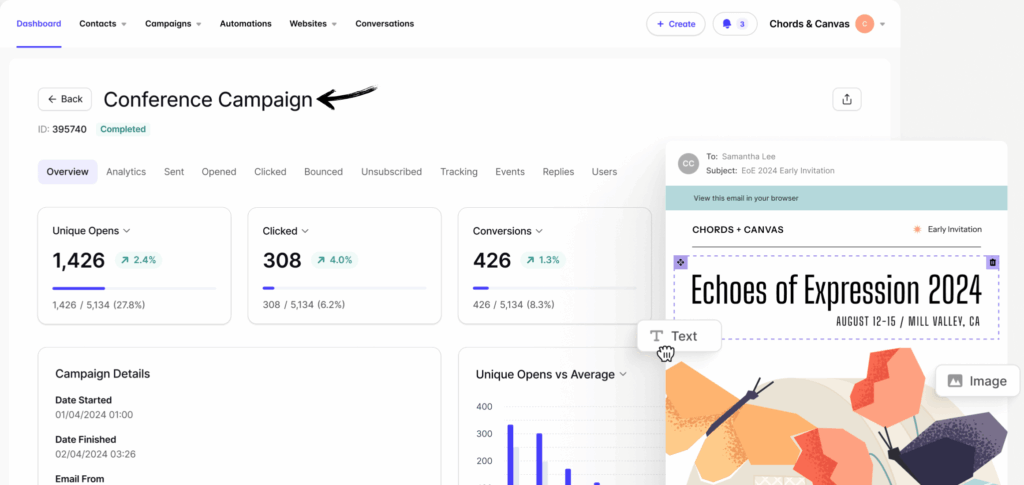
Task: Open the Conversions metric dropdown
Action: pos(539,230)
